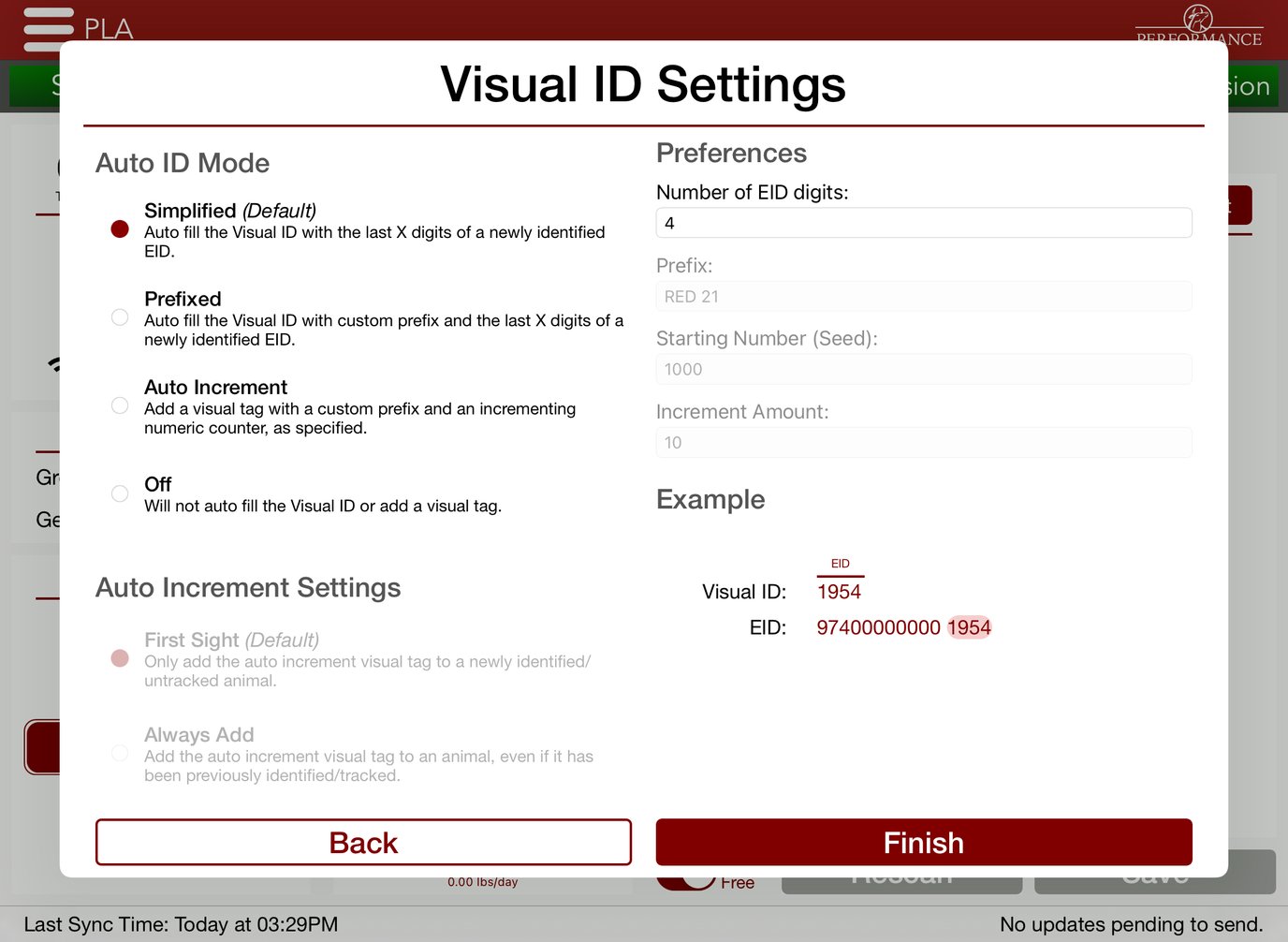Select the Prefixed Auto ID mode
Viewport: 1288px width, 942px height.
tap(119, 316)
